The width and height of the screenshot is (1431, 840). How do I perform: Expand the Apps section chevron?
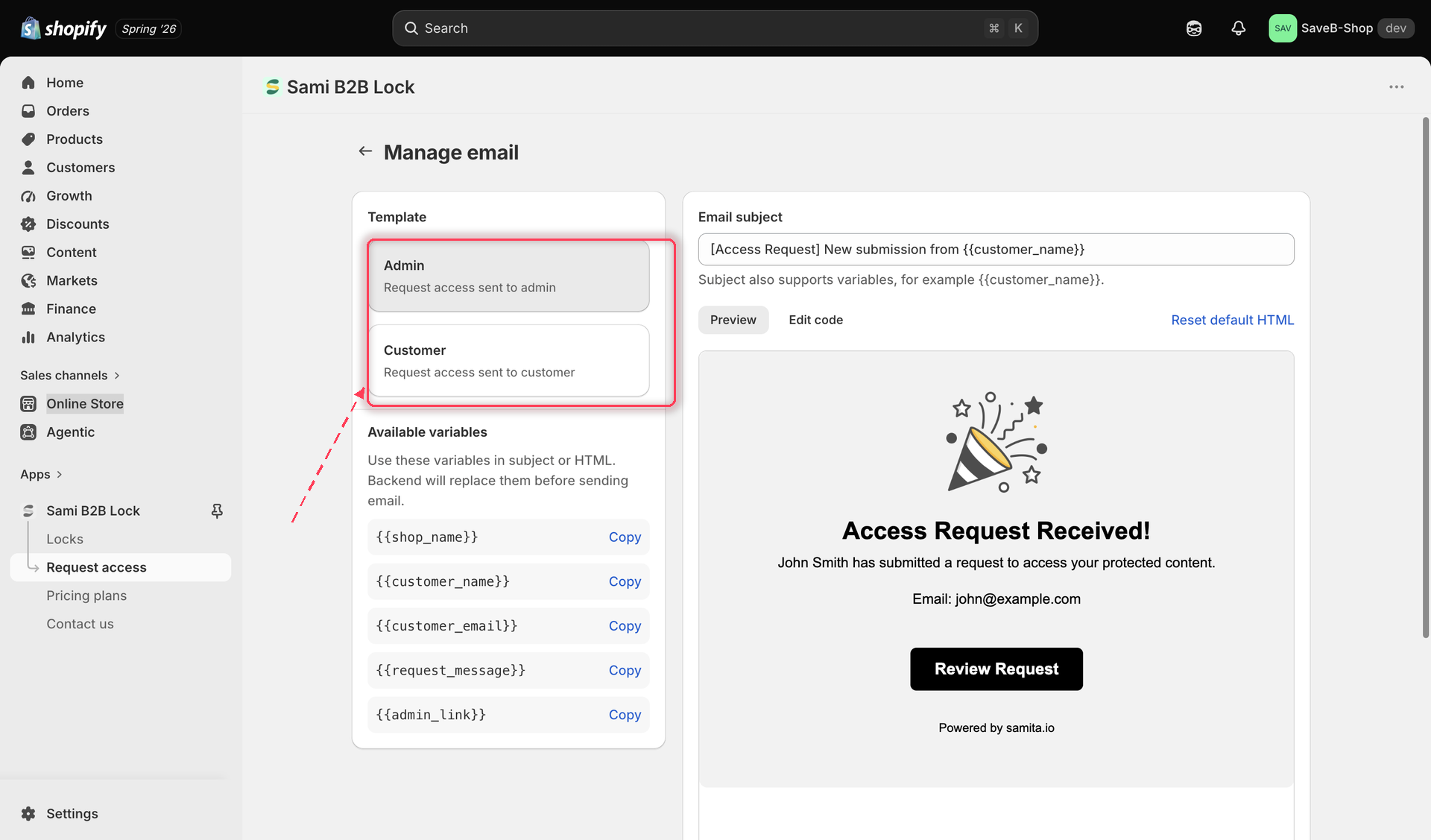click(x=59, y=475)
